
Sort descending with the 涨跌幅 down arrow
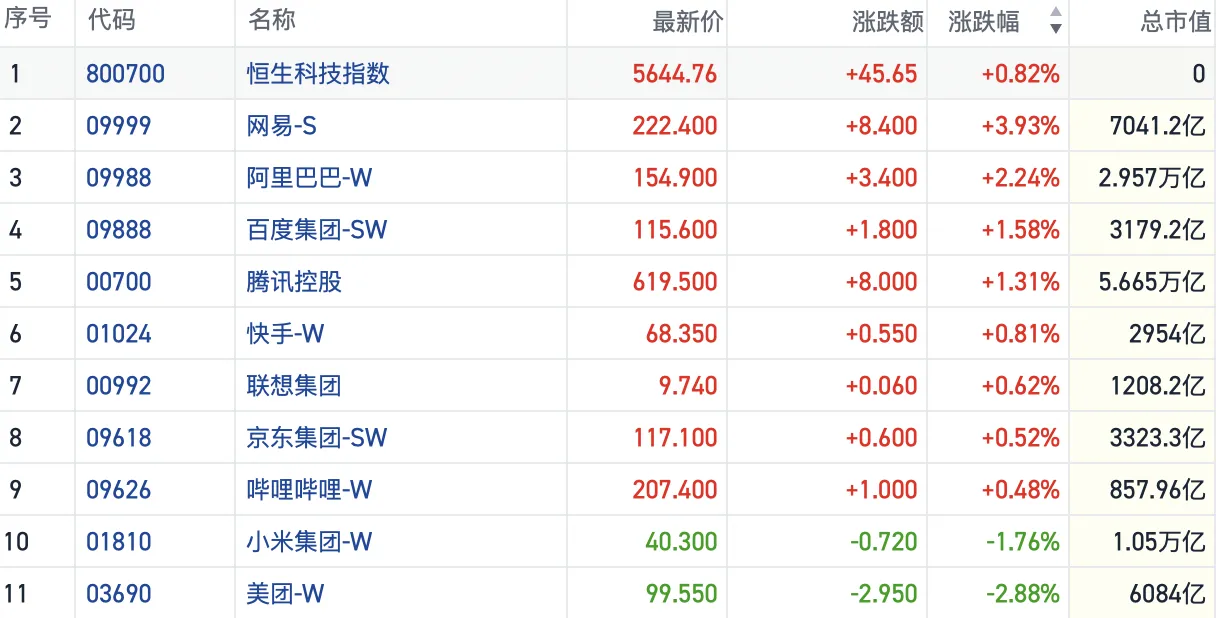point(1055,29)
